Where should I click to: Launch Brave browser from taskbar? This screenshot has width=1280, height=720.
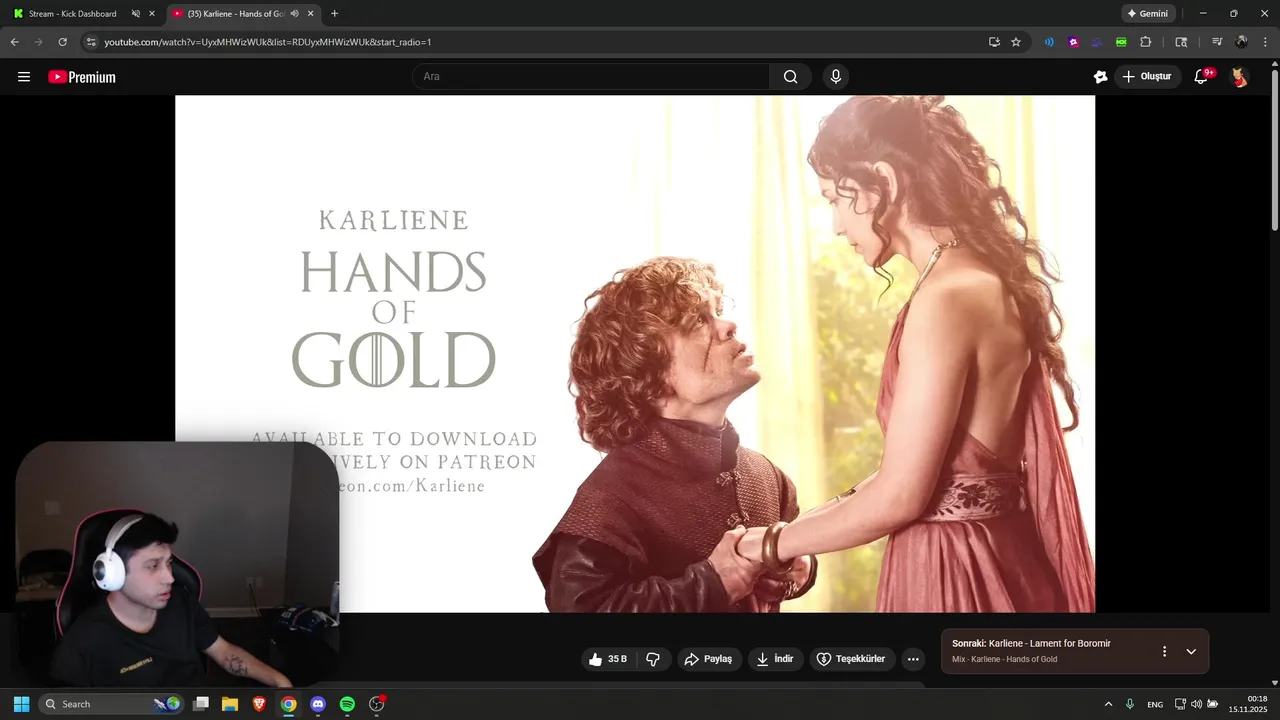pos(259,704)
